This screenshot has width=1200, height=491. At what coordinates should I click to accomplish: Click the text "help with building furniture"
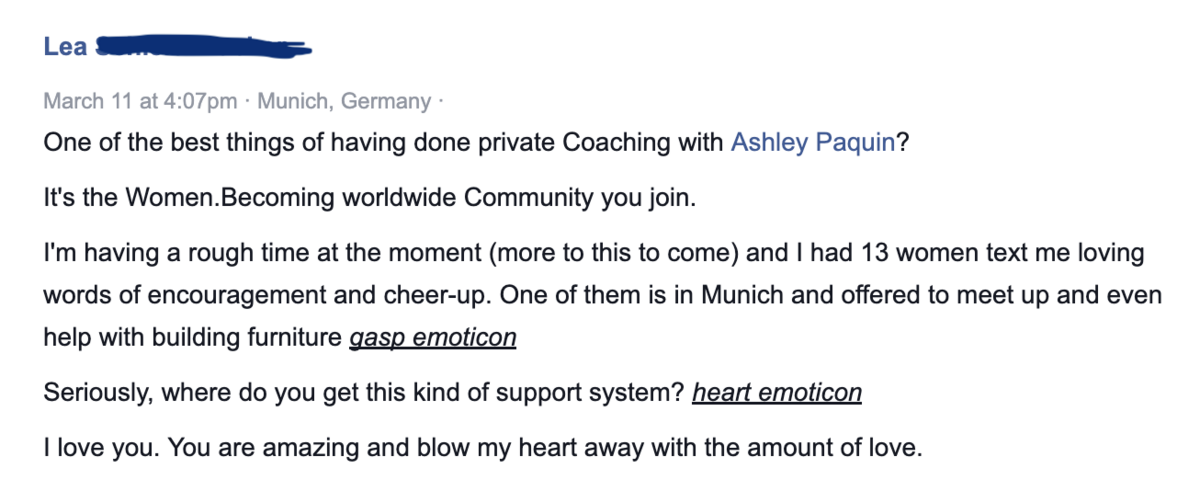click(193, 338)
